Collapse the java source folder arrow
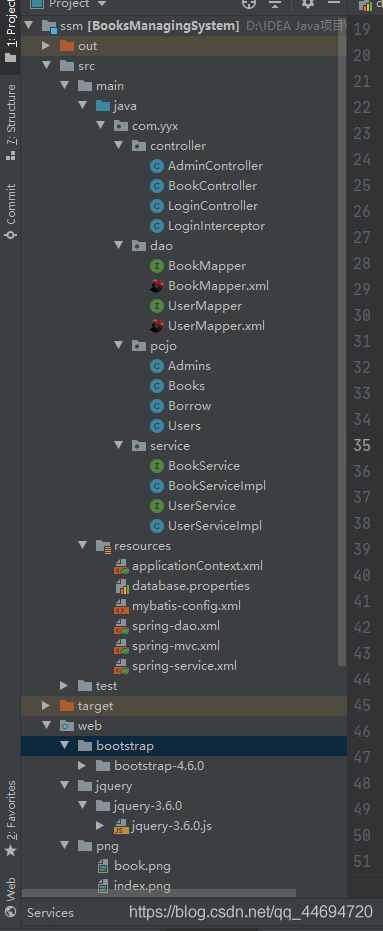 (x=82, y=106)
